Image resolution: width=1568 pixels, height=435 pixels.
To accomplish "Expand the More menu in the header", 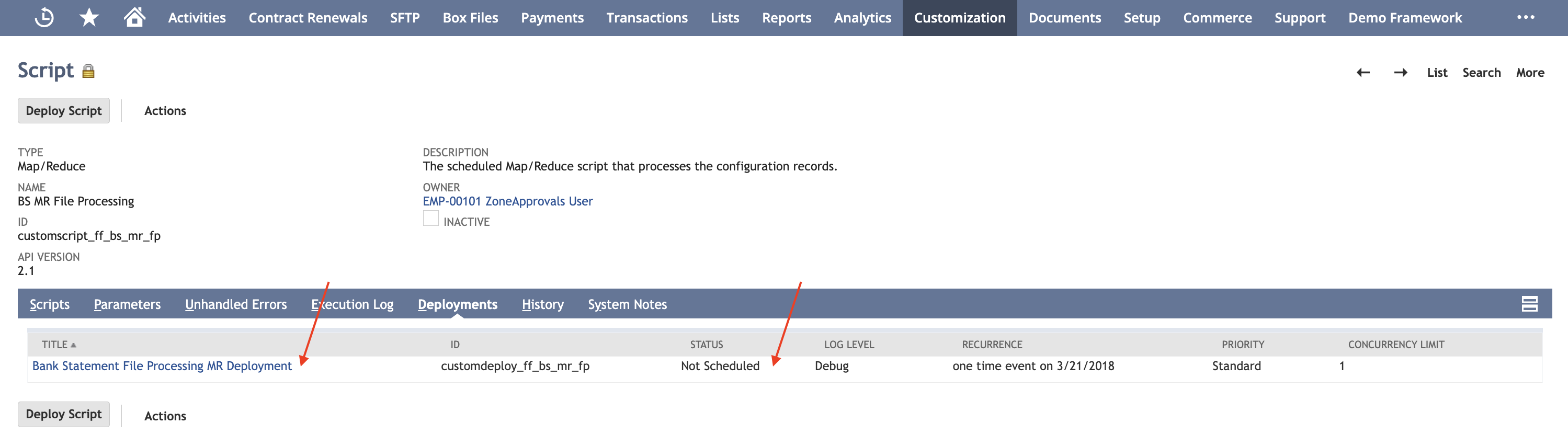I will click(1530, 72).
